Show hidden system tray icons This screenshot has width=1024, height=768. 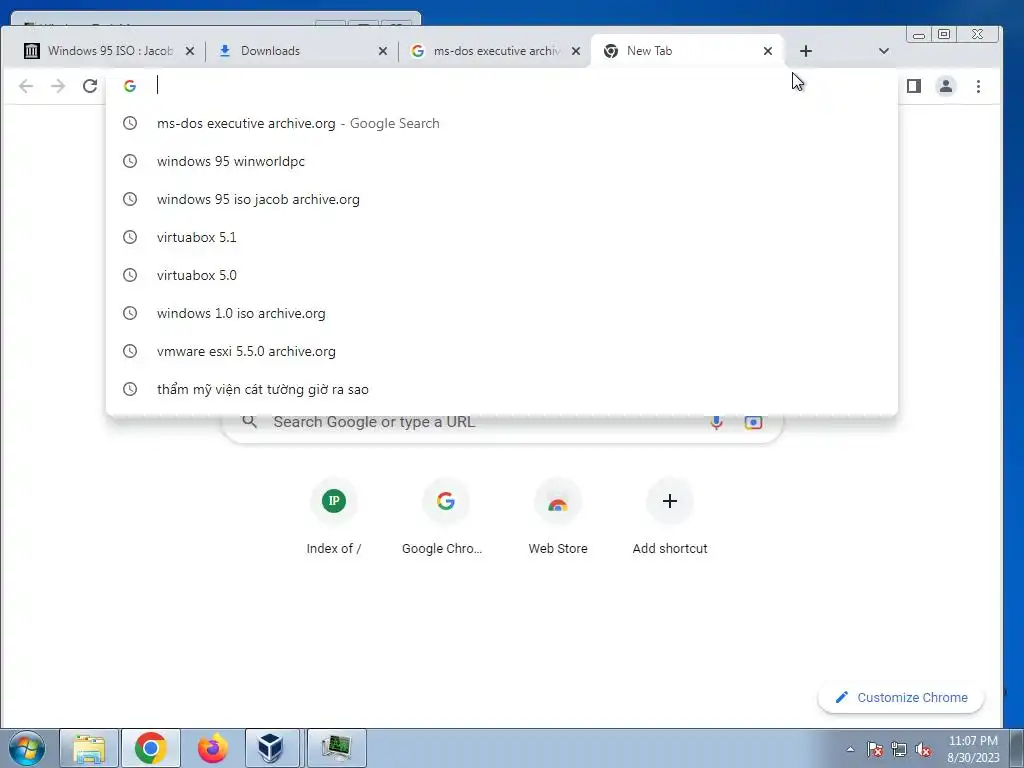click(850, 749)
